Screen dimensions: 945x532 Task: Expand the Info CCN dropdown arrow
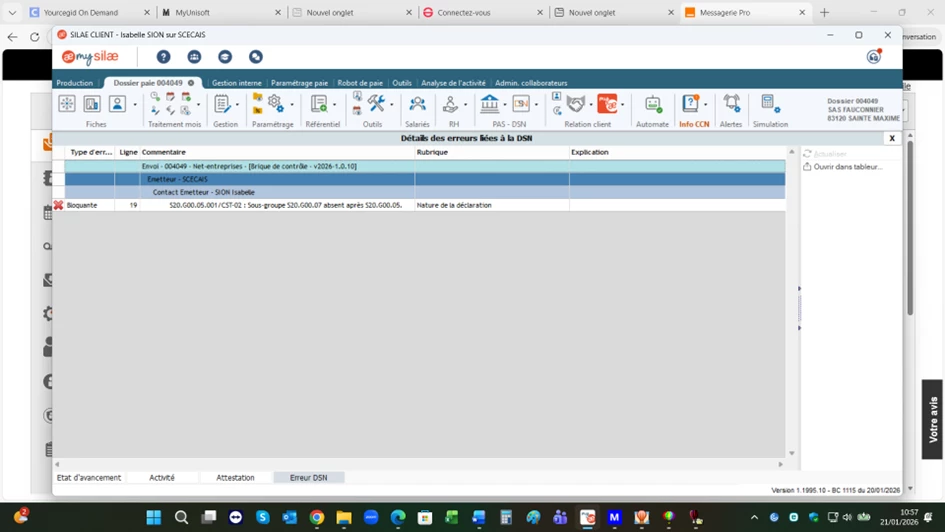tap(706, 105)
